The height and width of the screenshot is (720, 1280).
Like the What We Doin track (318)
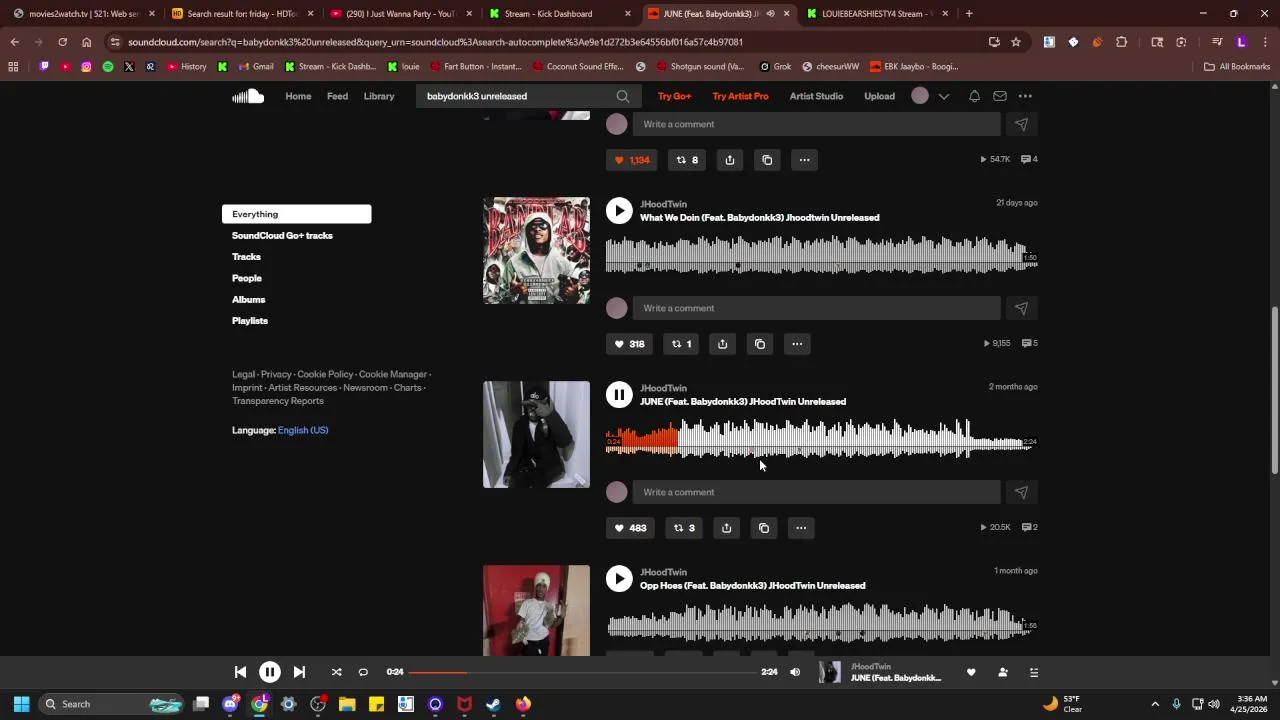click(630, 344)
